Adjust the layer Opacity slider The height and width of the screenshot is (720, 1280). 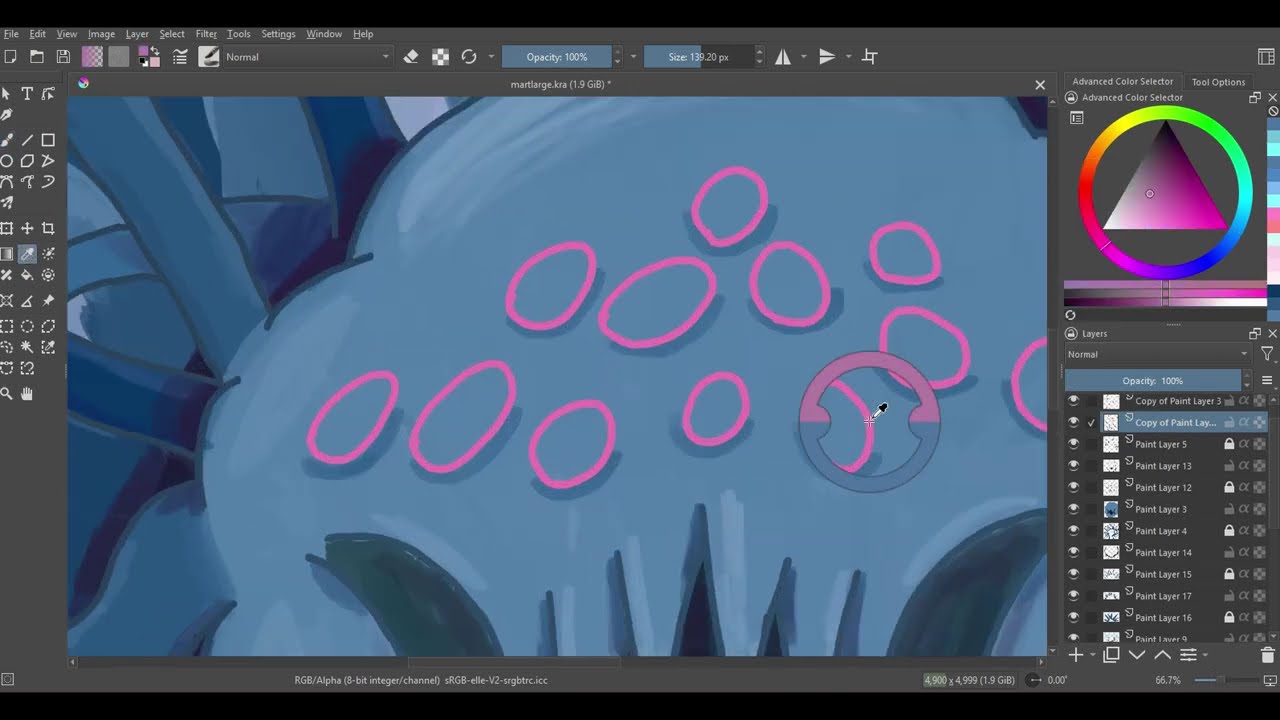click(1152, 380)
